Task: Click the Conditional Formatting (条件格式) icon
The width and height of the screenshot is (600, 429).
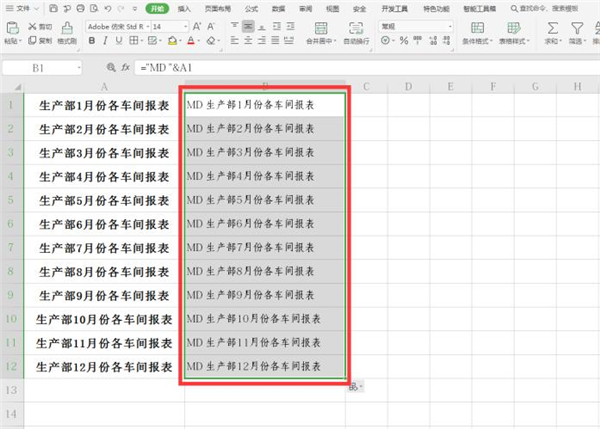Action: [476, 26]
